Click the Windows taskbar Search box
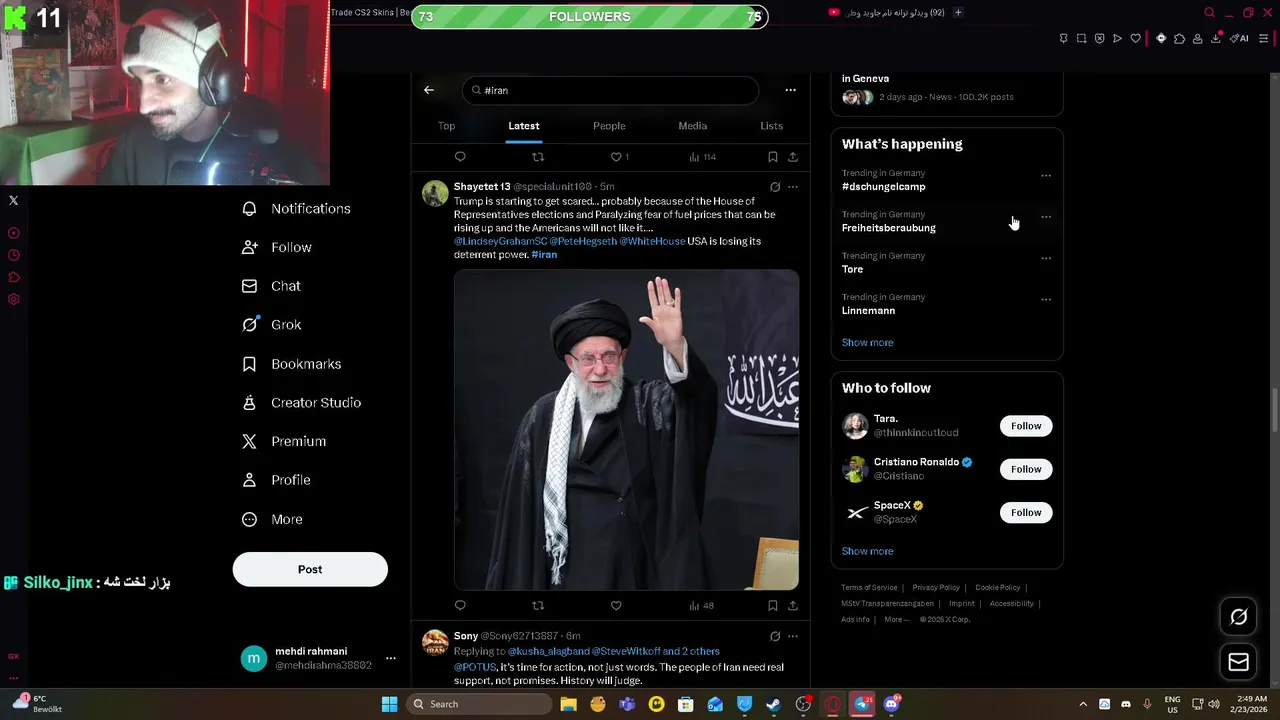The height and width of the screenshot is (720, 1280). point(480,704)
